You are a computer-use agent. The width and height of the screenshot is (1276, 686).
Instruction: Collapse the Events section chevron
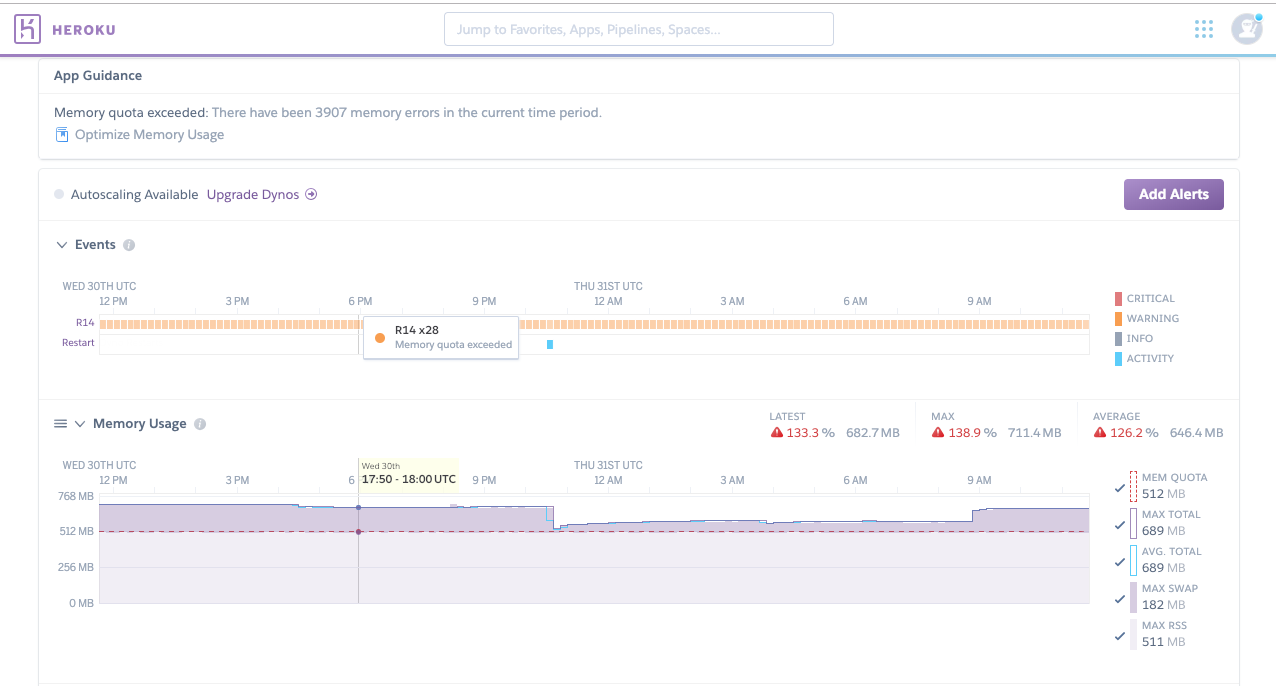(61, 245)
